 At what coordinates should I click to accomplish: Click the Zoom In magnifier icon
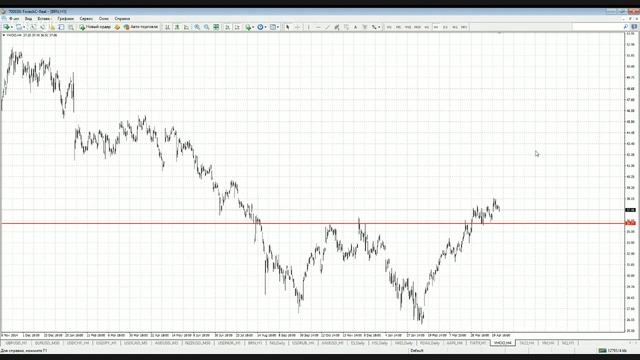(x=197, y=27)
